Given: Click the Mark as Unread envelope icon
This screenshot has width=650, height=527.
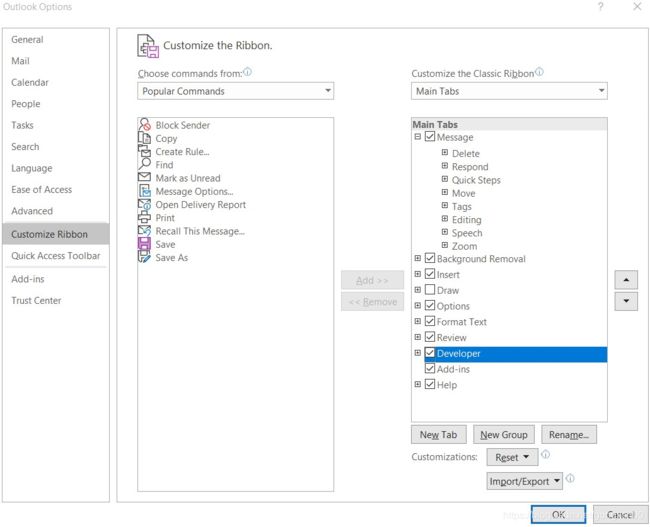Looking at the screenshot, I should pyautogui.click(x=144, y=177).
